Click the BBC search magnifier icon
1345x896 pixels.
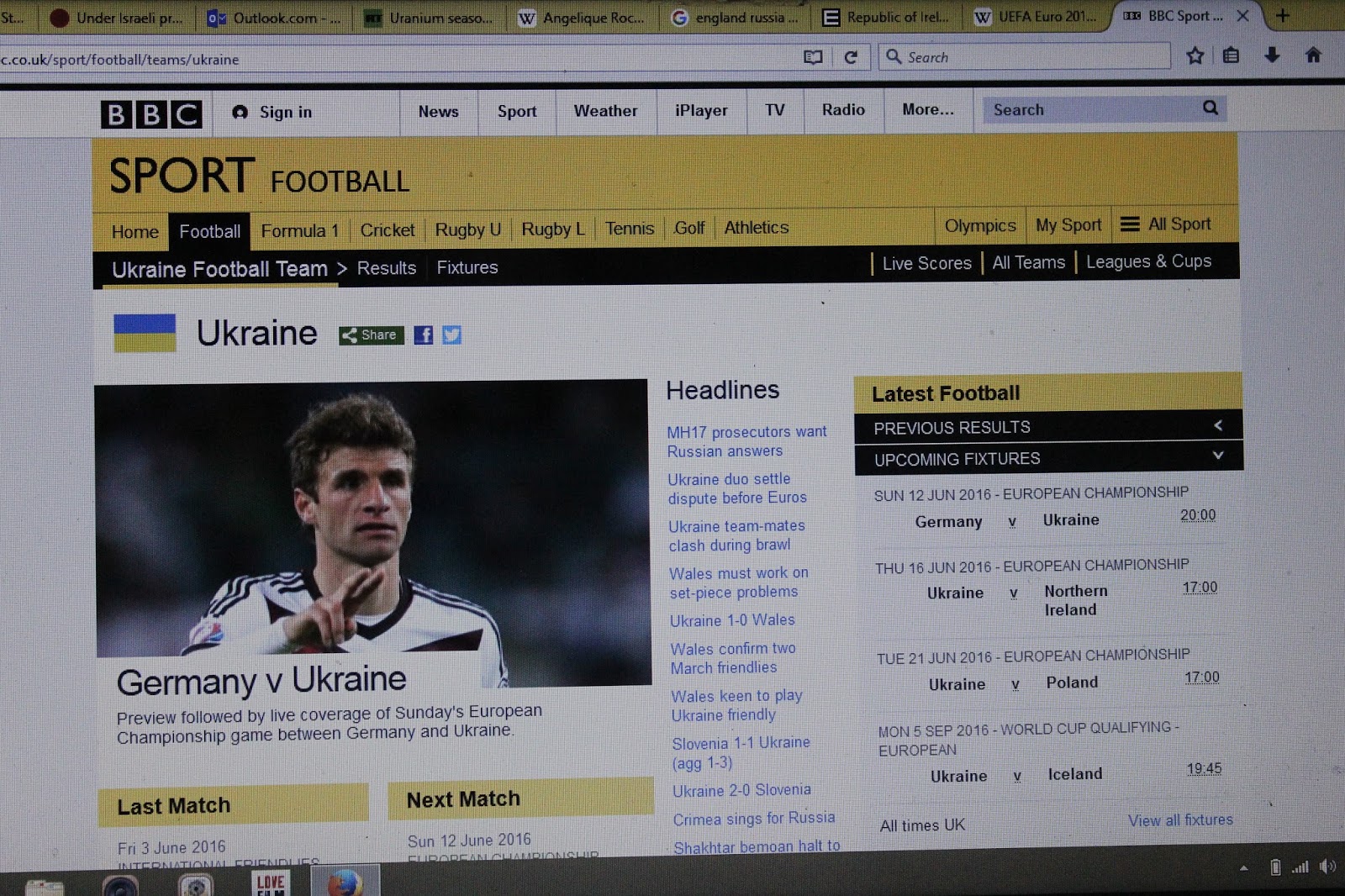(x=1210, y=108)
